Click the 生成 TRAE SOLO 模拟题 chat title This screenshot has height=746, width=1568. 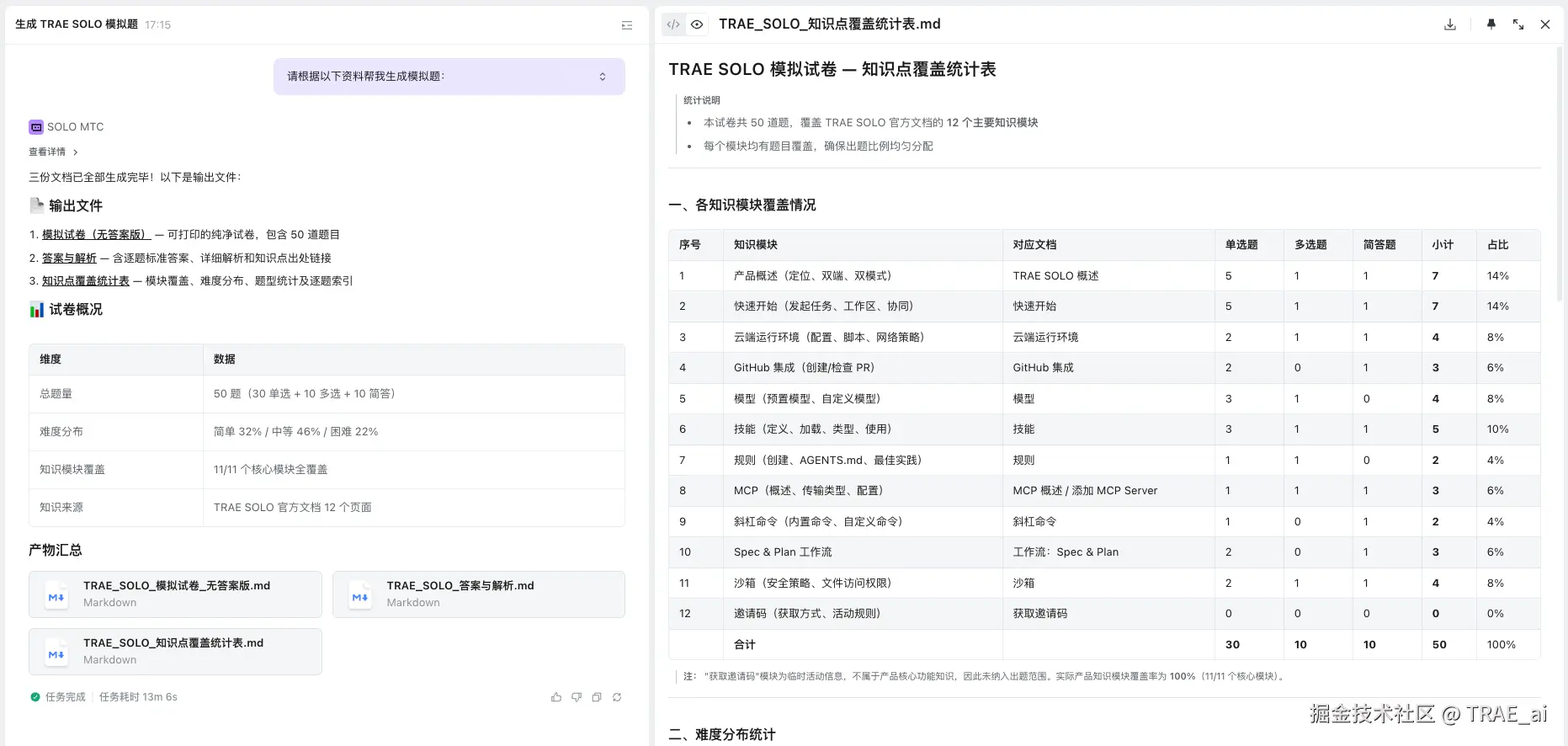click(77, 24)
